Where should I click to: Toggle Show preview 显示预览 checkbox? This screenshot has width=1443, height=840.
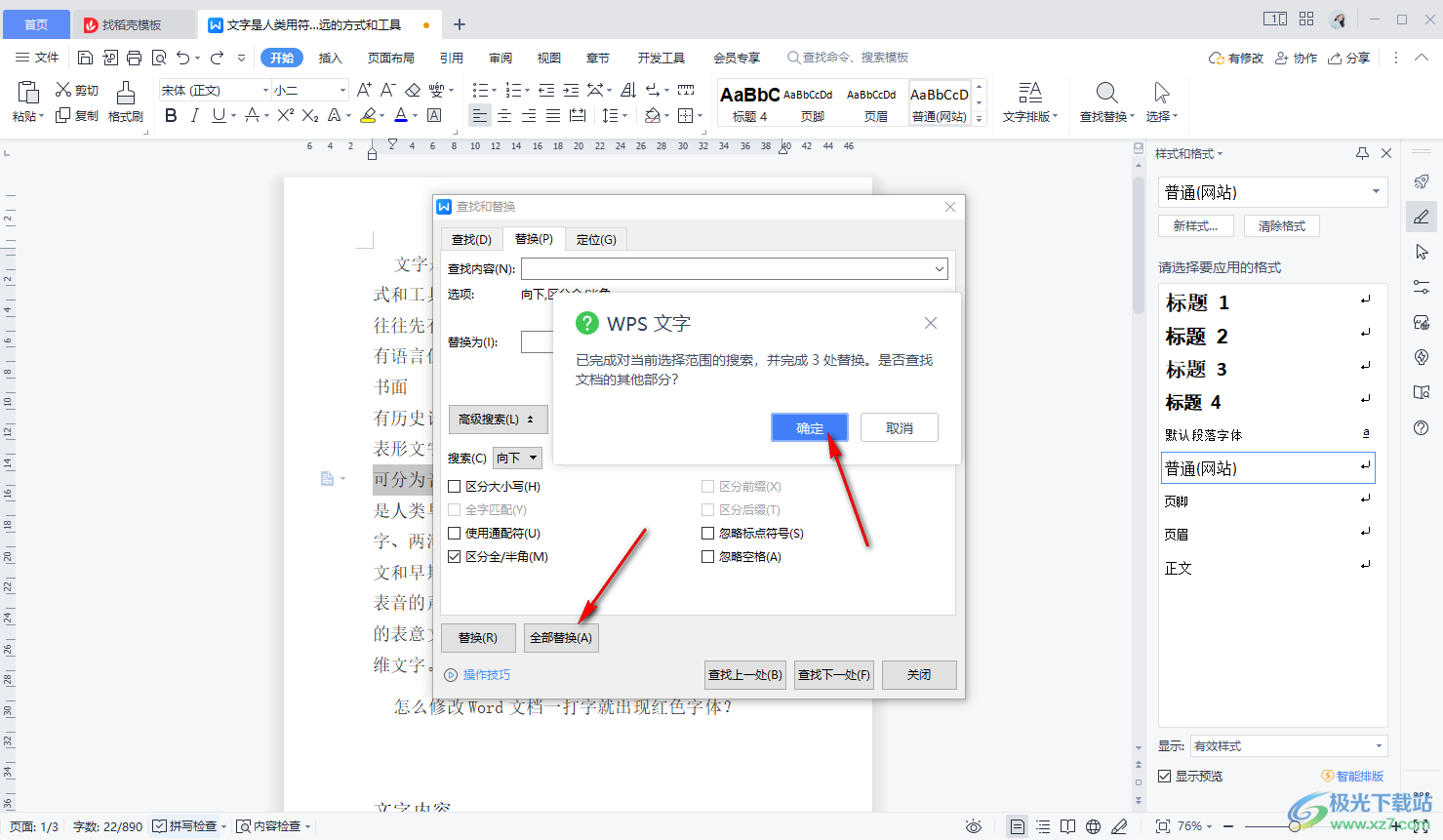coord(1165,776)
